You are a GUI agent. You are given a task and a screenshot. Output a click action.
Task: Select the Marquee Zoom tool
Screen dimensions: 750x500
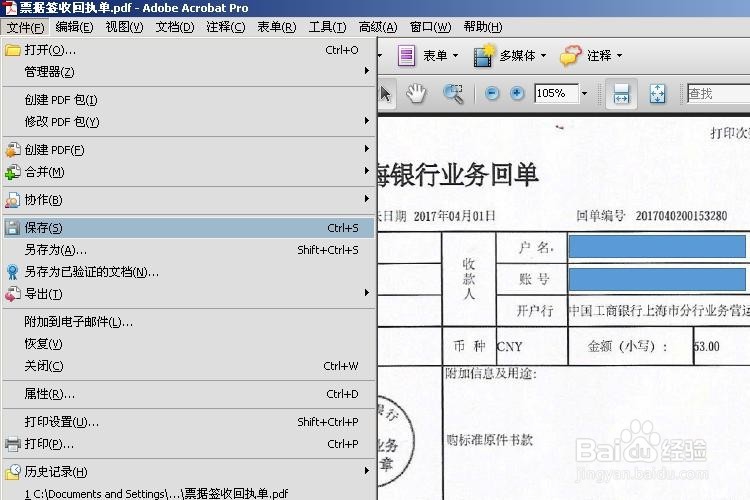453,94
